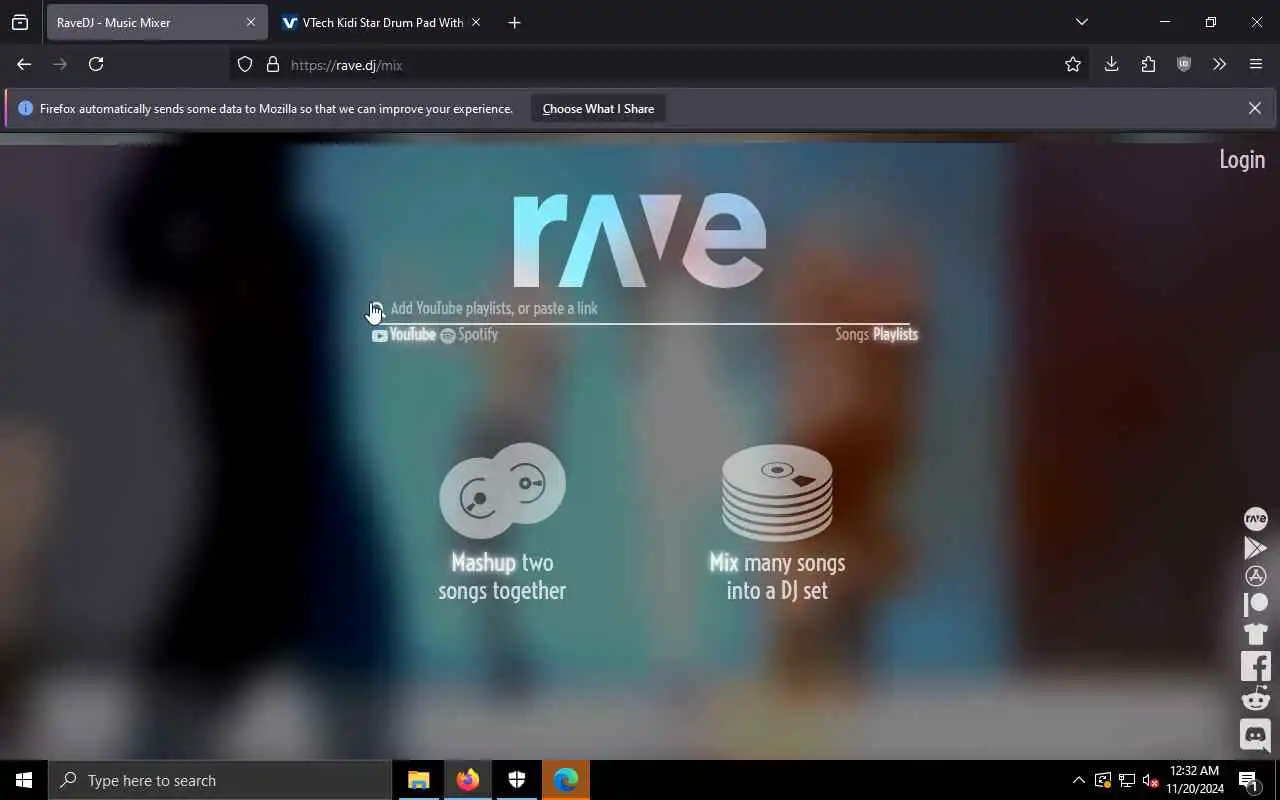
Task: Click the stacked discs DJ set icon
Action: [777, 492]
